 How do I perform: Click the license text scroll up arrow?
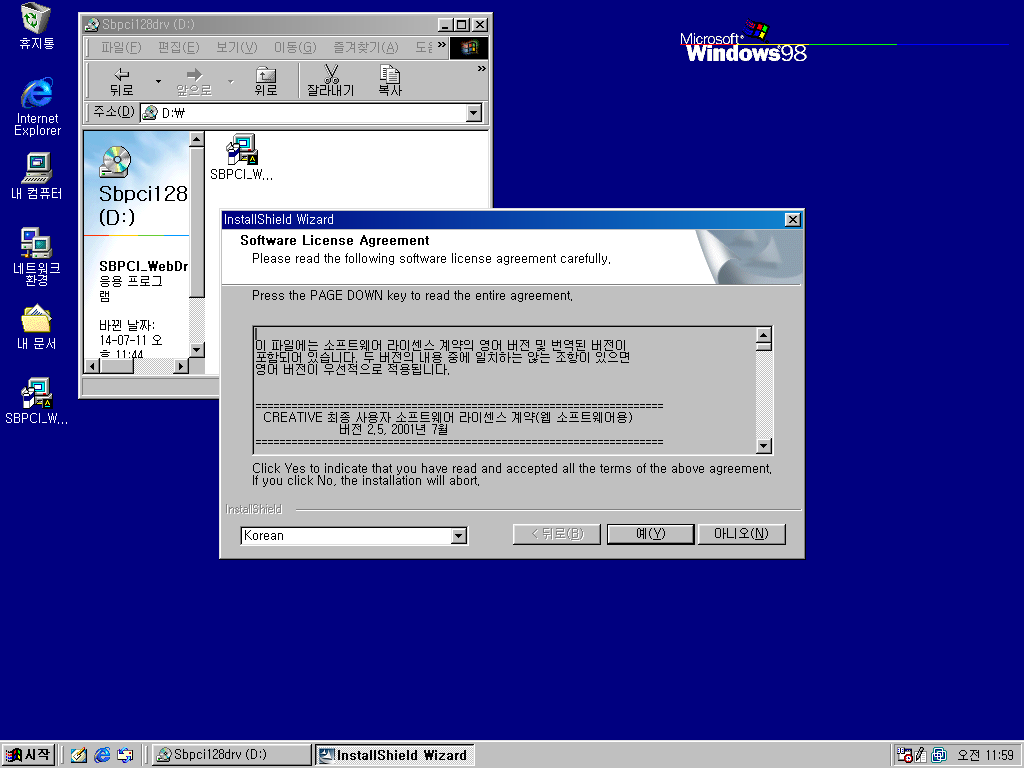click(x=763, y=336)
